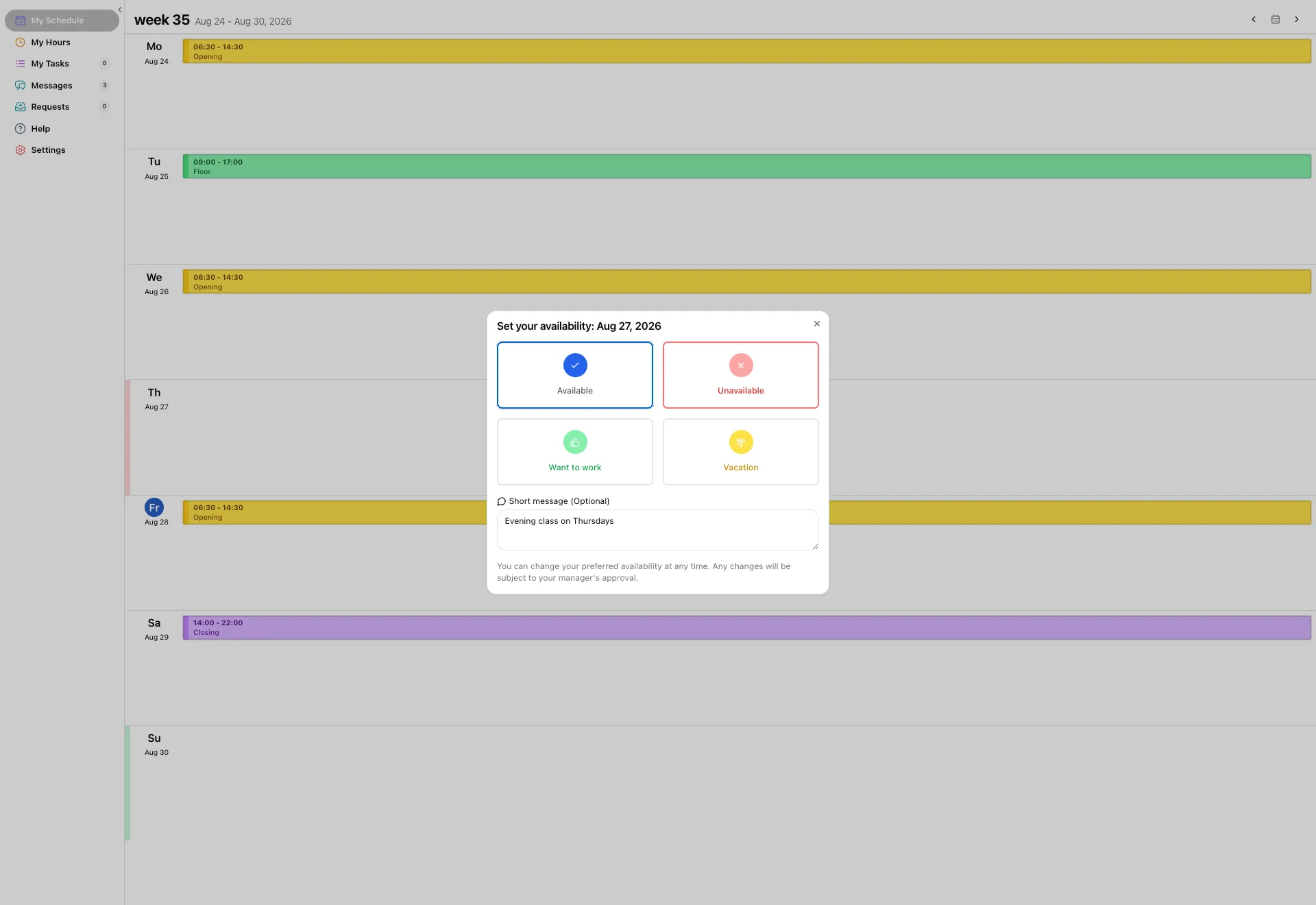This screenshot has height=905, width=1316.
Task: Open My Tasks in the sidebar
Action: (x=62, y=64)
